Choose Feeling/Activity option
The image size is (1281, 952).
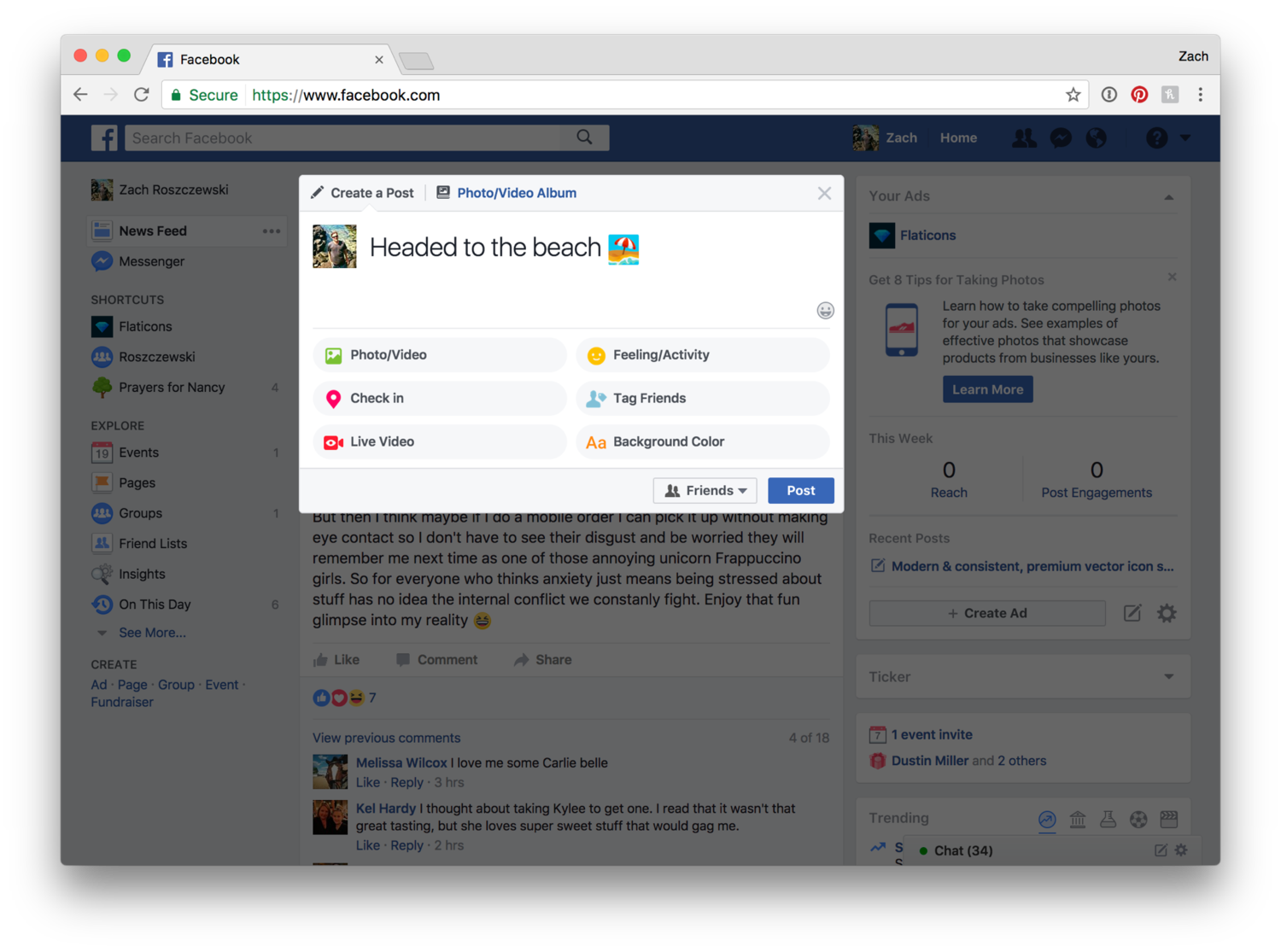coord(703,355)
